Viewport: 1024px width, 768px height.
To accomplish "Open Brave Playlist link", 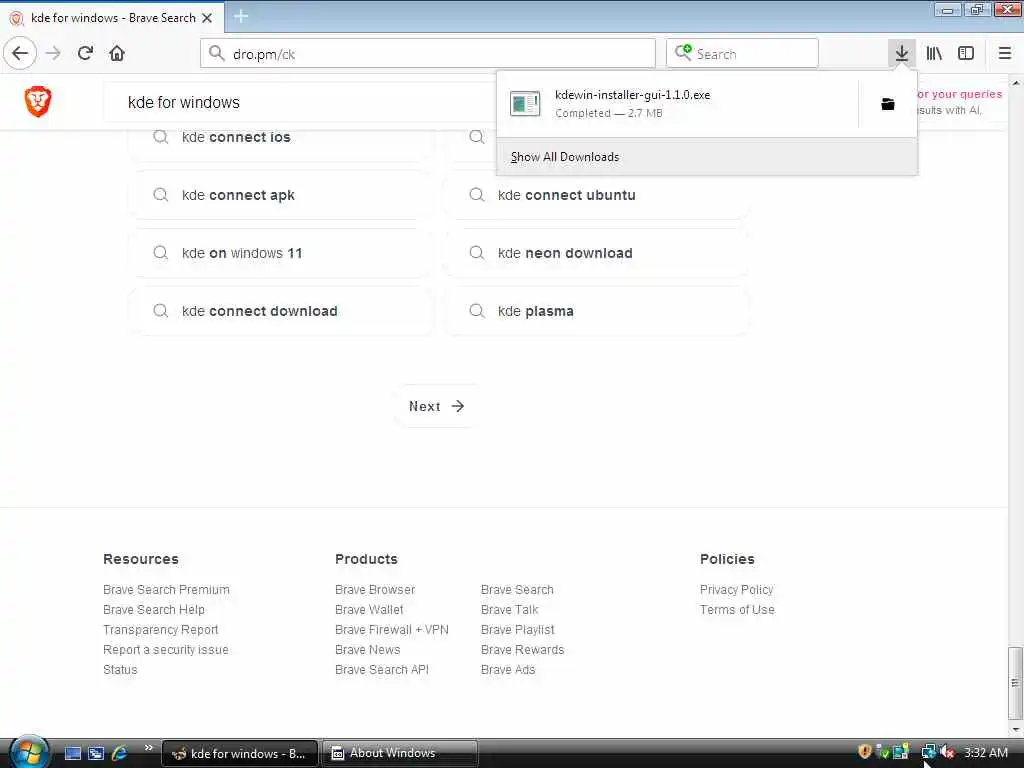I will 517,630.
